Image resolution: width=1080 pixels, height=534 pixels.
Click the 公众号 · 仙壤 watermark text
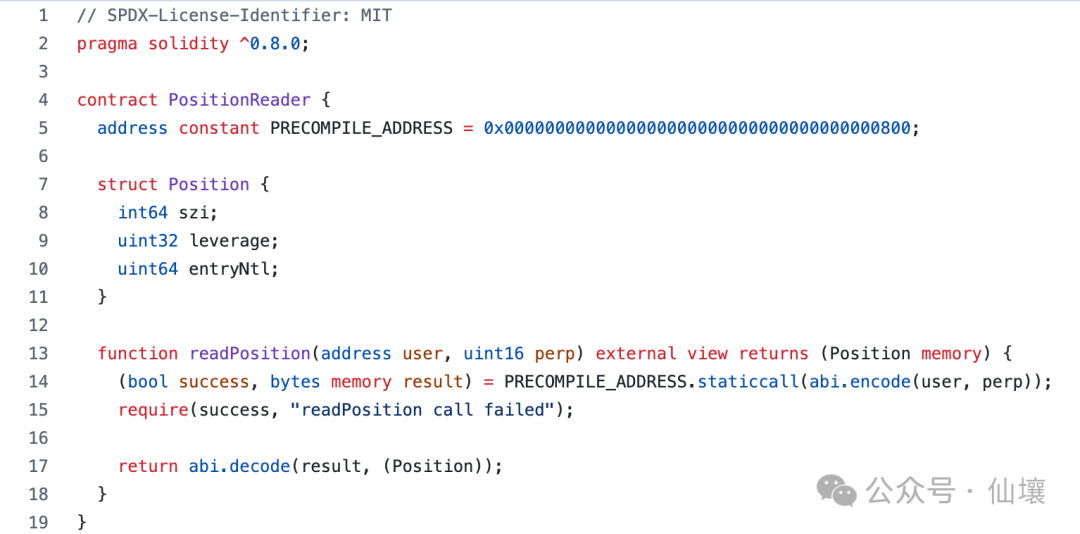[x=956, y=490]
